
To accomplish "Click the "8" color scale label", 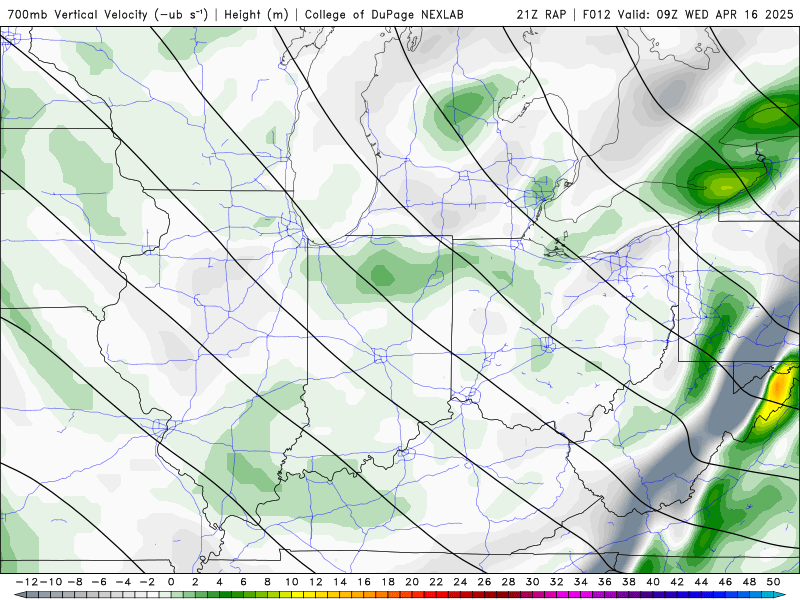I will tap(267, 582).
